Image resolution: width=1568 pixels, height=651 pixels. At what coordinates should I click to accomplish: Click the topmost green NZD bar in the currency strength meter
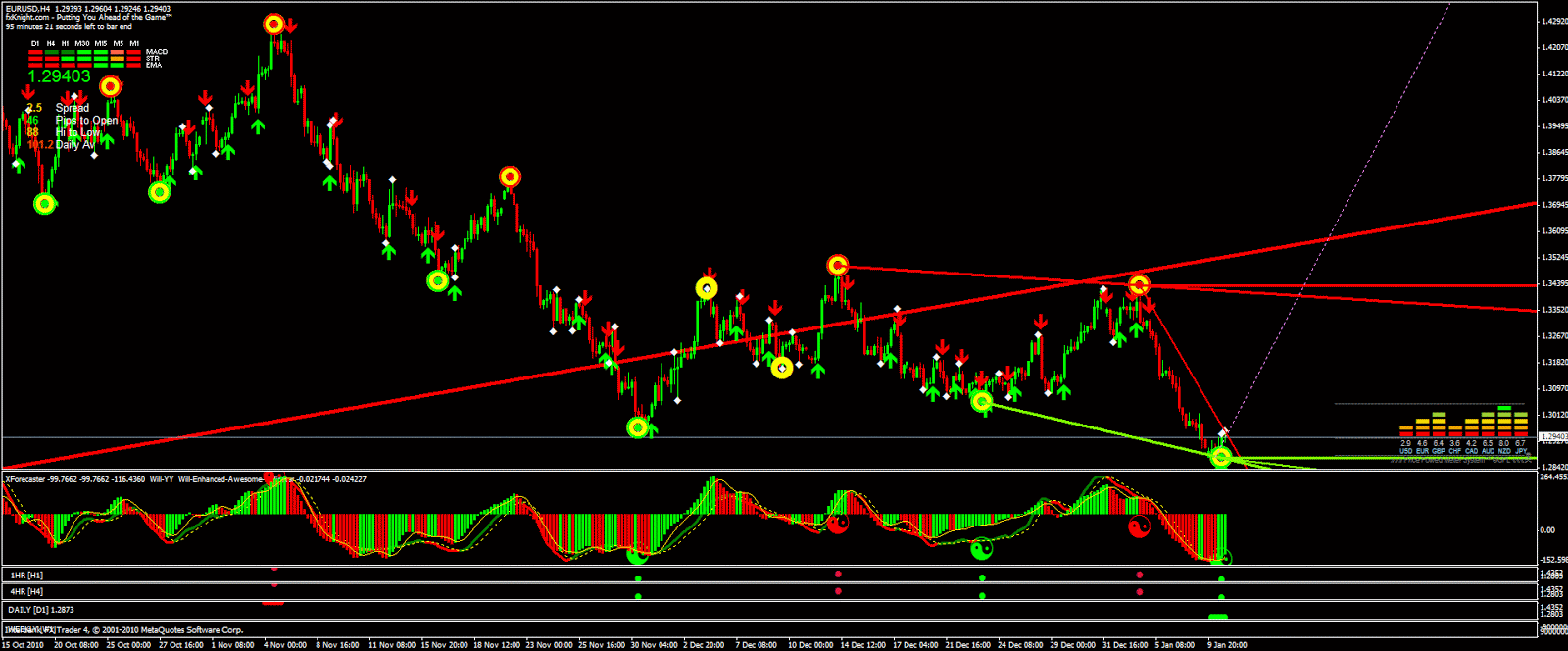[x=1504, y=407]
